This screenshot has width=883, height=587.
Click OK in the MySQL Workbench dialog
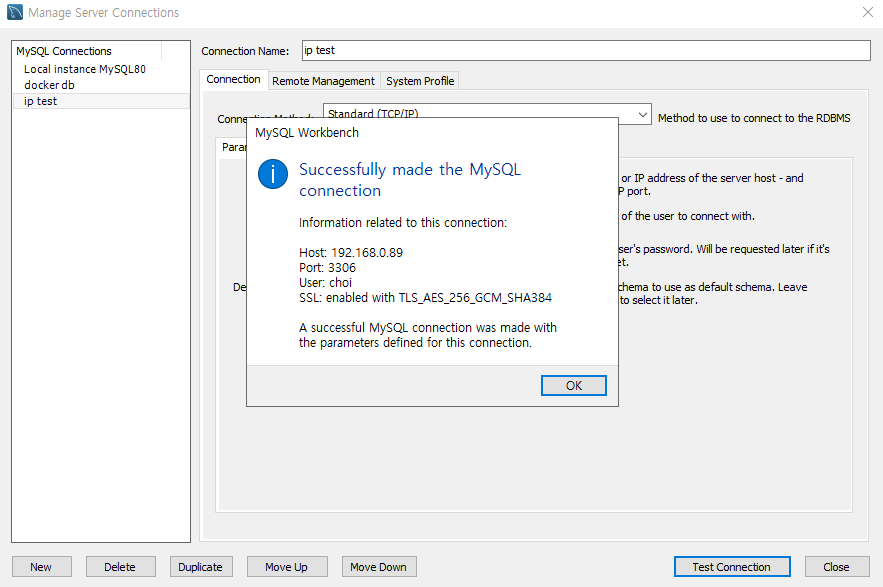[573, 385]
